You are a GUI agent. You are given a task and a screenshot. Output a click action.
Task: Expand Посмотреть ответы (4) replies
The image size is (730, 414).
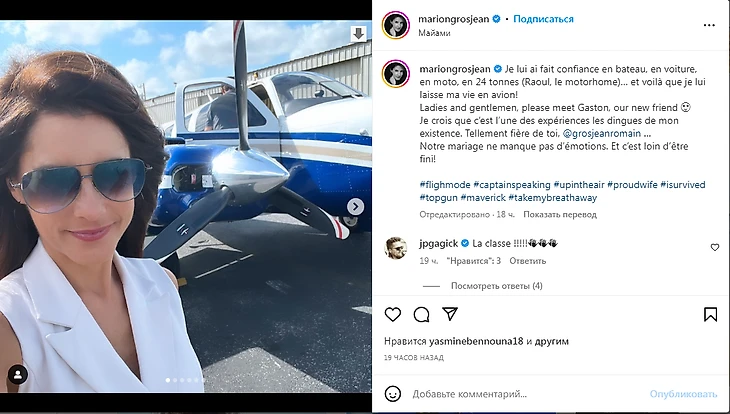pos(496,286)
